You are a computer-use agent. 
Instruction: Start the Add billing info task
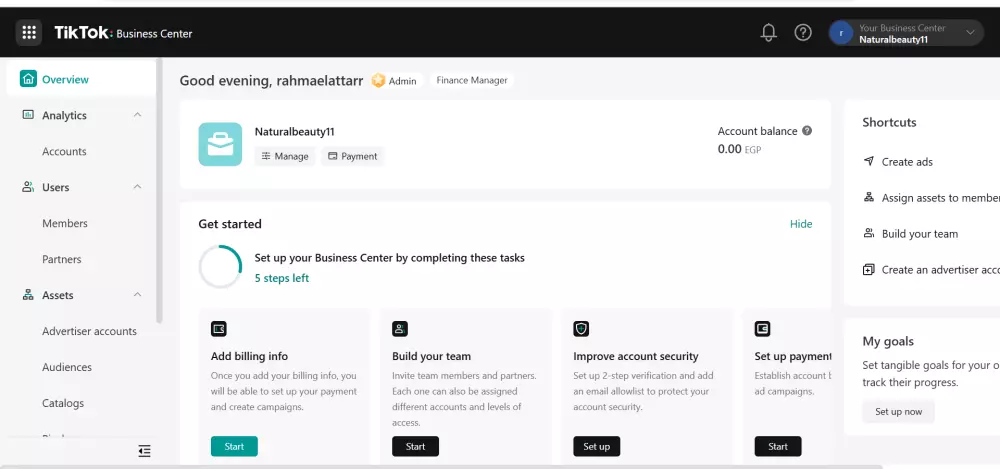point(234,446)
